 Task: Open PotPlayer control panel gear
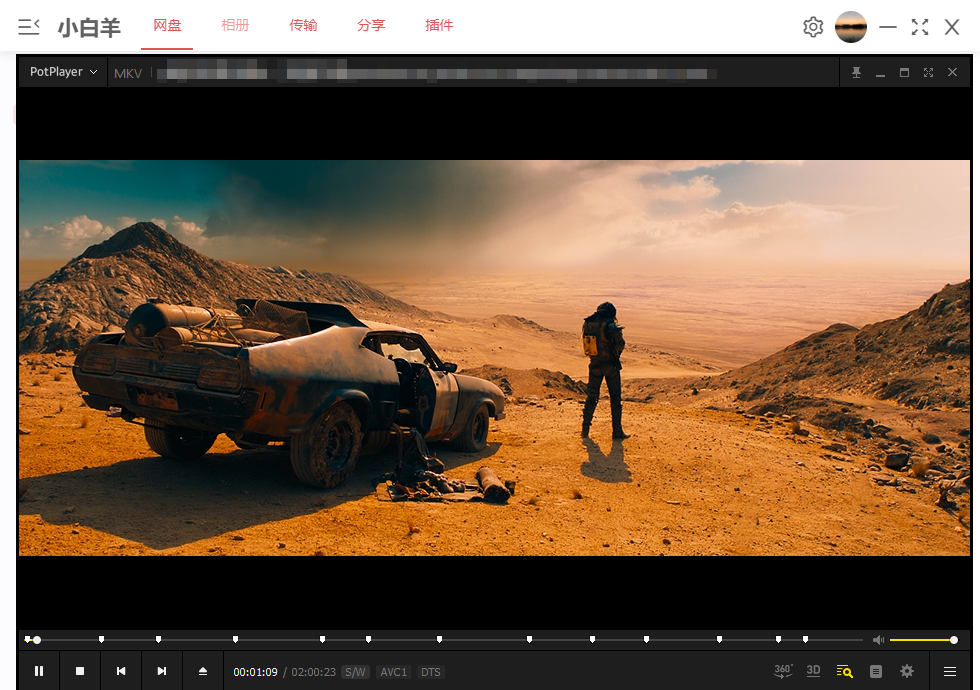pyautogui.click(x=907, y=671)
